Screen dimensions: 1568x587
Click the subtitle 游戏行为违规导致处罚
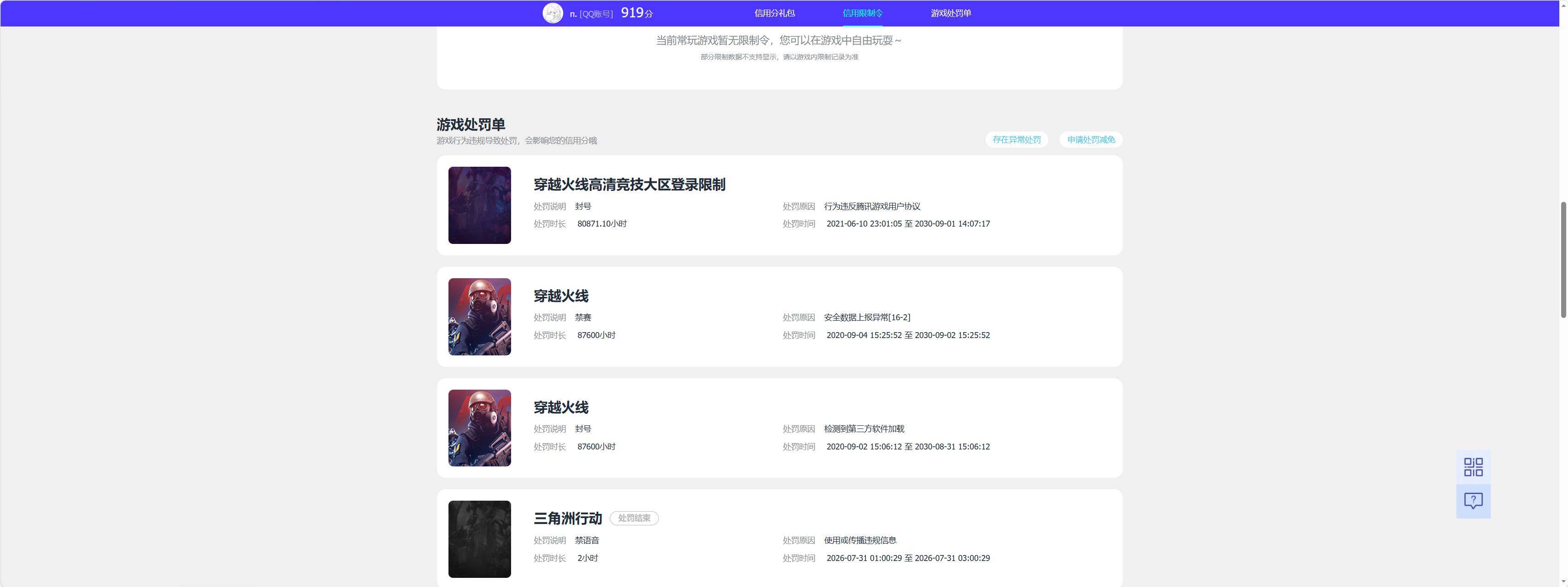coord(516,141)
